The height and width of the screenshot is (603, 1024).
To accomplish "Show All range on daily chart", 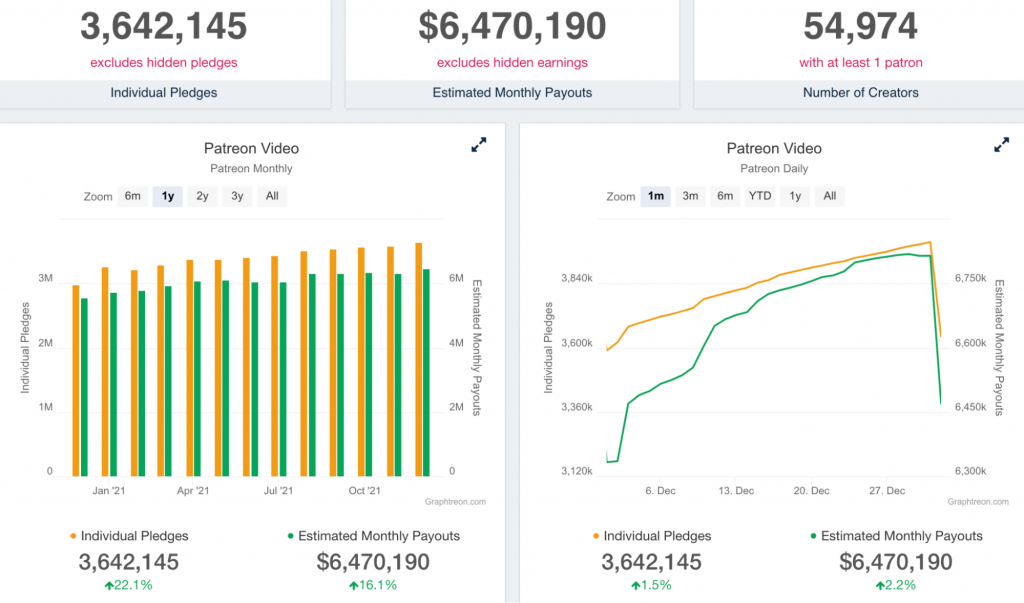I will pyautogui.click(x=829, y=196).
